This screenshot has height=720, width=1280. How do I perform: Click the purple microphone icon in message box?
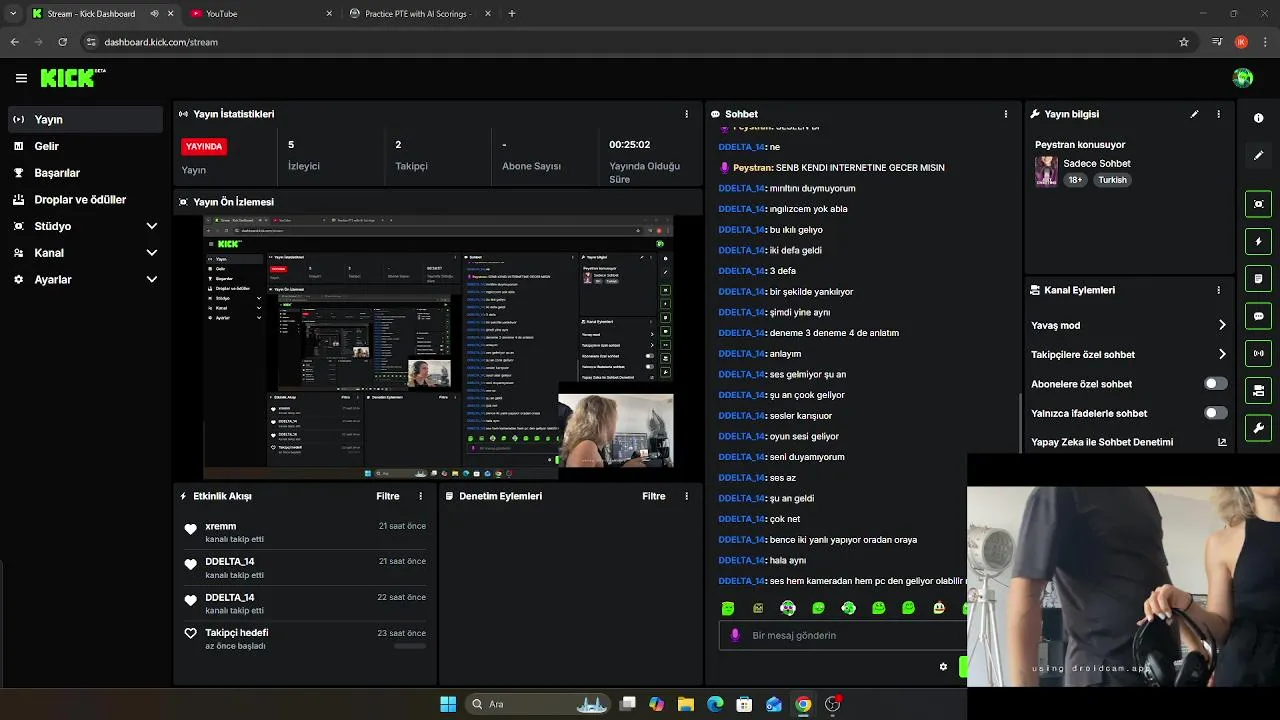click(x=736, y=635)
